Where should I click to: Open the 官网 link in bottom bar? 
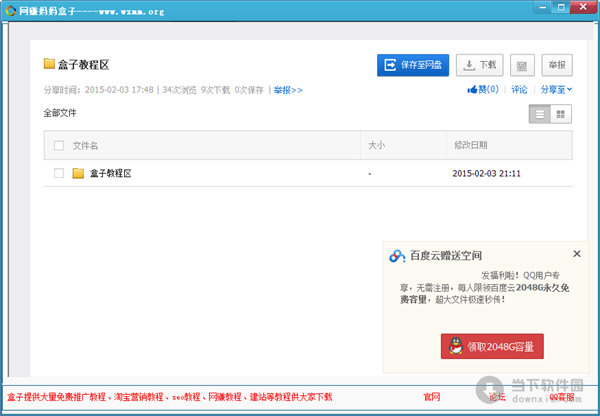(432, 397)
